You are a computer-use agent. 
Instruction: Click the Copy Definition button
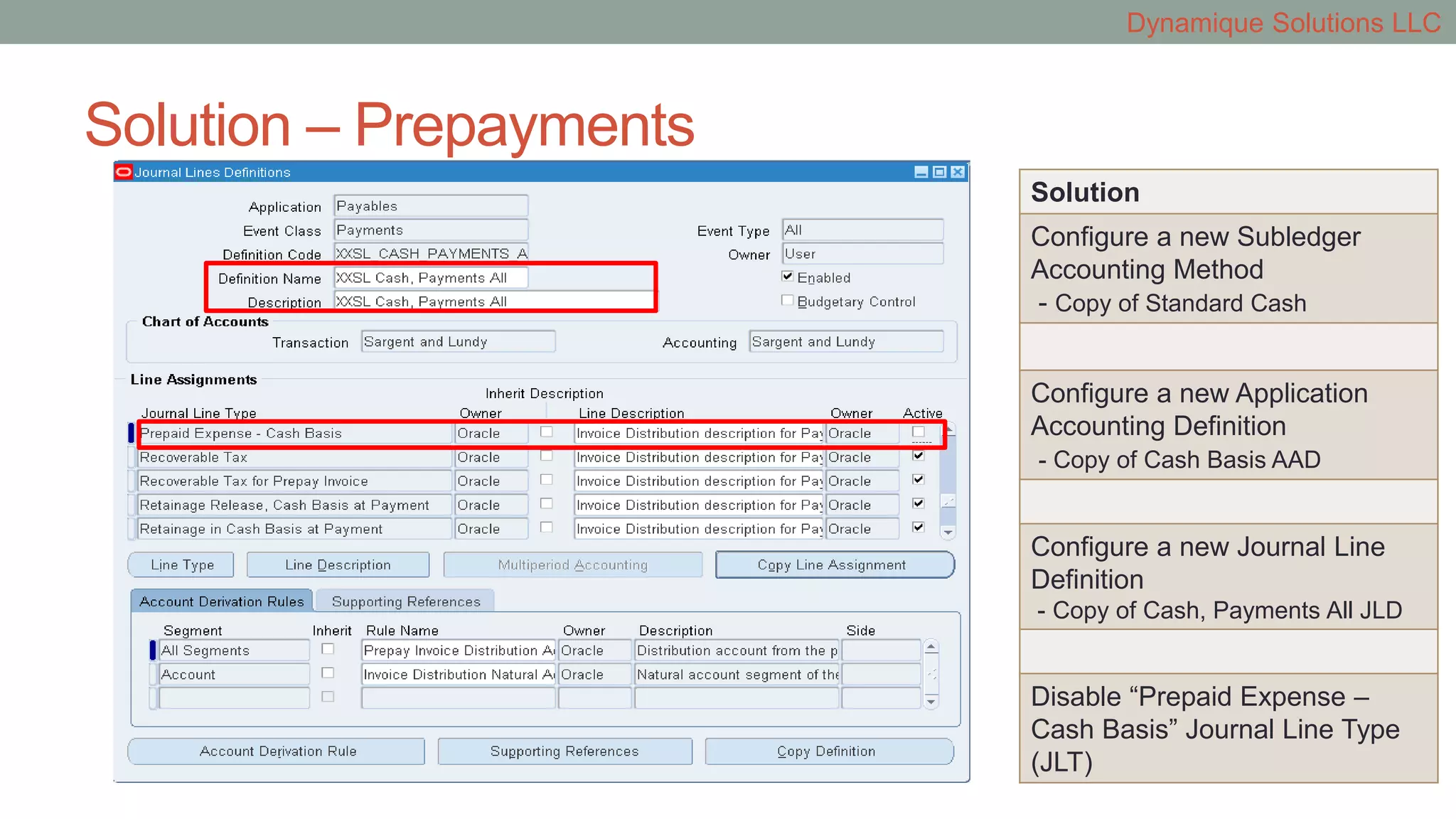click(x=828, y=751)
